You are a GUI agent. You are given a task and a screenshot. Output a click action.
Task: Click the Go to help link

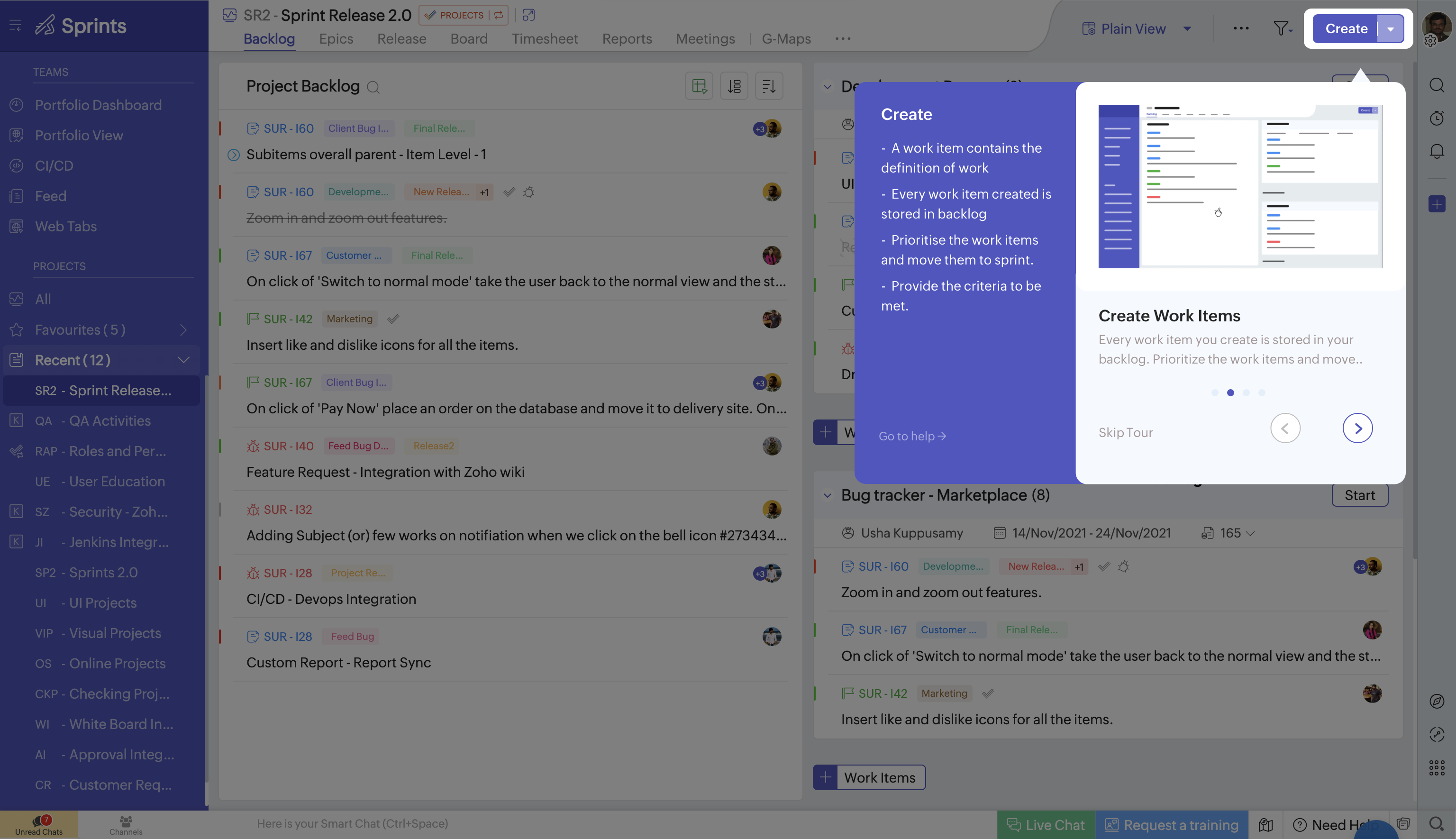[912, 436]
